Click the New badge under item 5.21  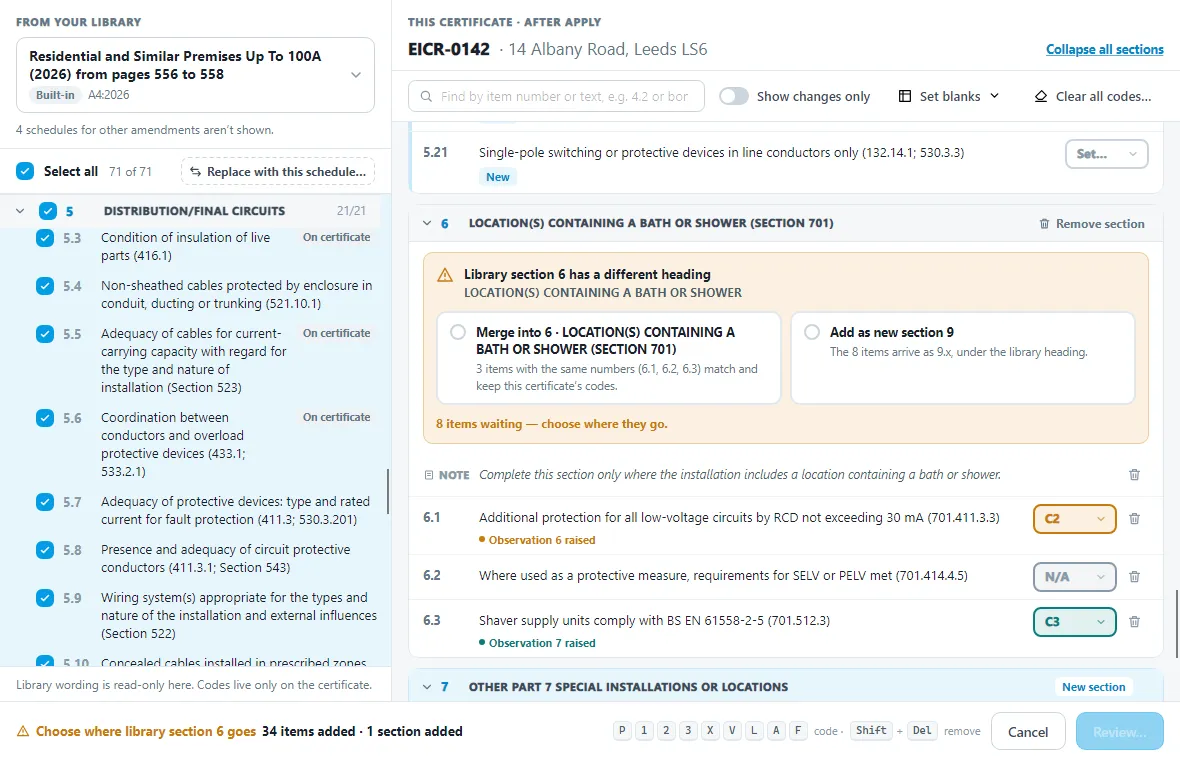pyautogui.click(x=497, y=177)
